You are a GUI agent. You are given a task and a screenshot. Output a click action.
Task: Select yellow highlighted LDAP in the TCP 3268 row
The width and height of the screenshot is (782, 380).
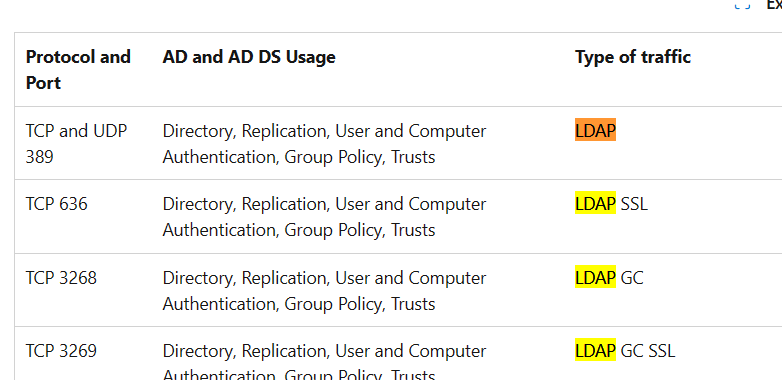click(595, 277)
